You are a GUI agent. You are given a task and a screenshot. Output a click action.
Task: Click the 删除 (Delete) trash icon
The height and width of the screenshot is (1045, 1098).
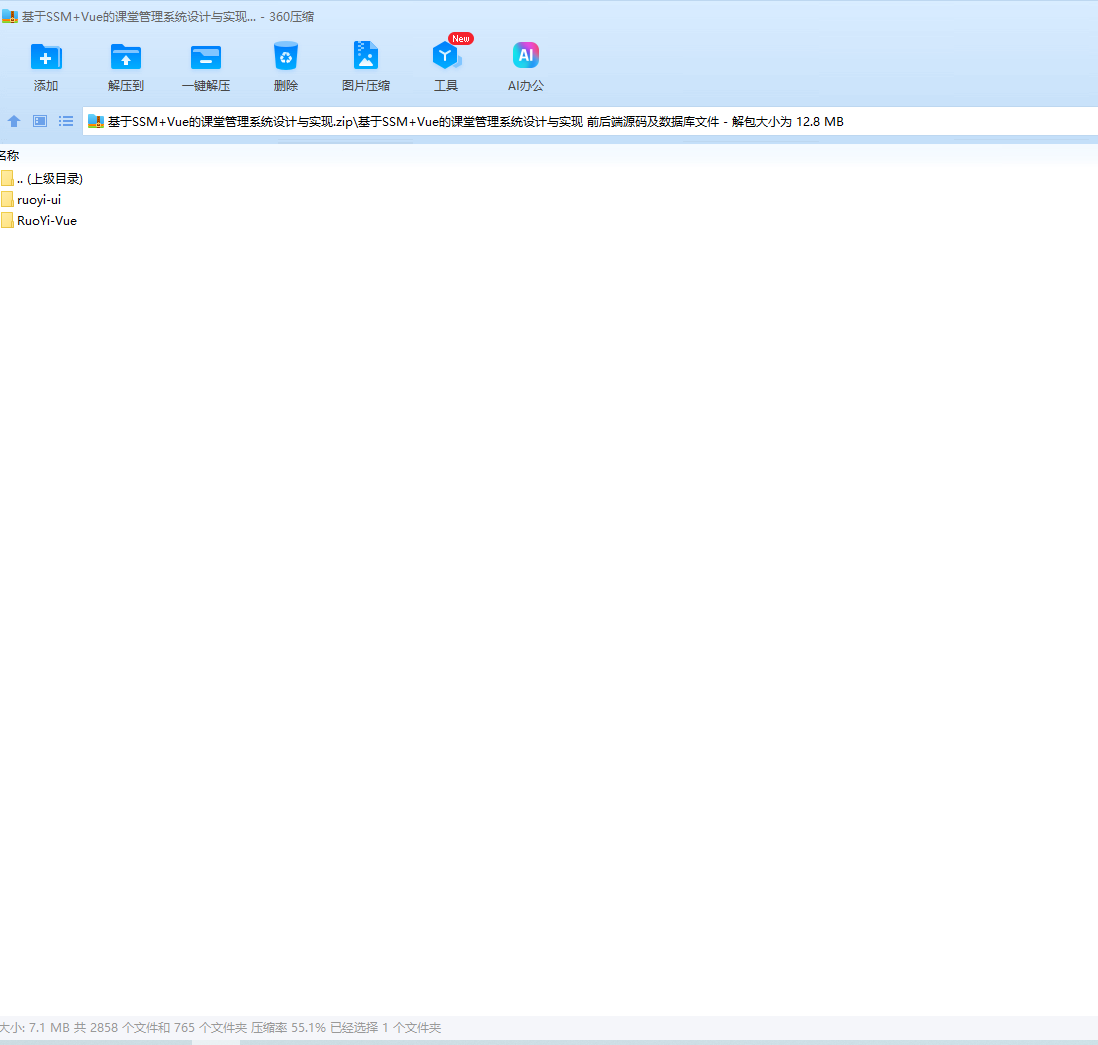(286, 57)
